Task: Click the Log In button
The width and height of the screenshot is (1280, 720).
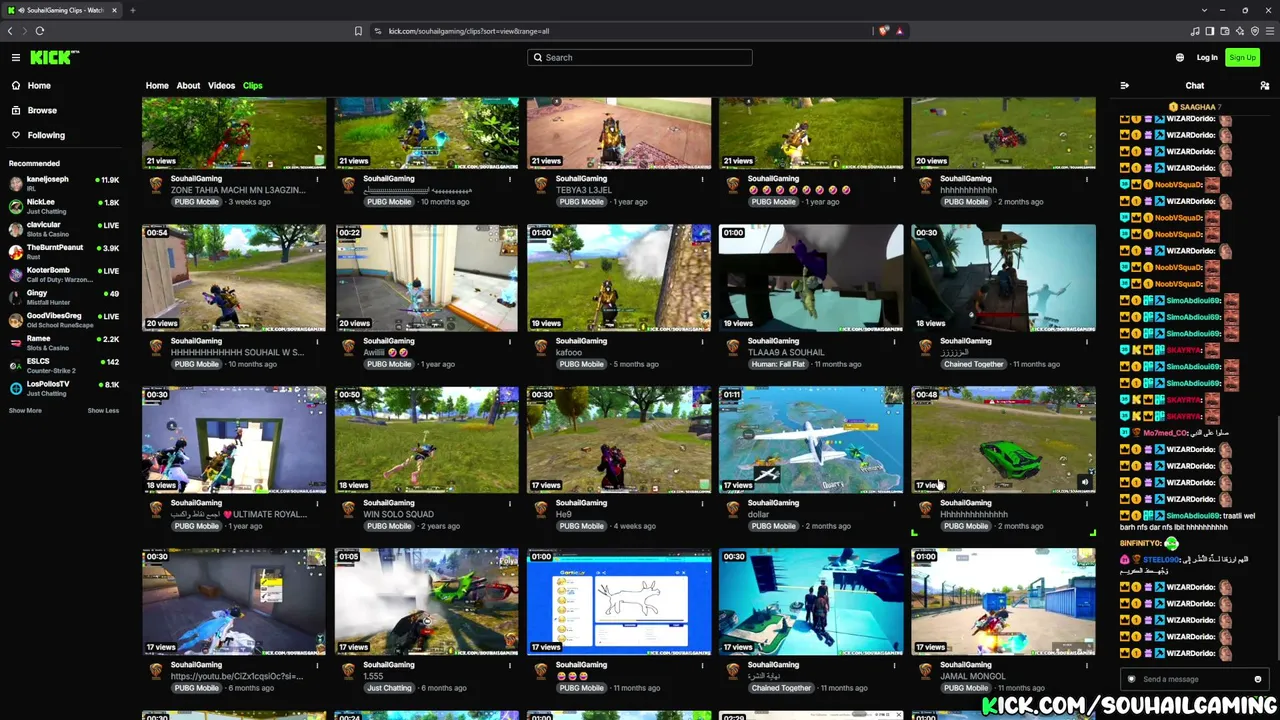Action: [x=1207, y=57]
